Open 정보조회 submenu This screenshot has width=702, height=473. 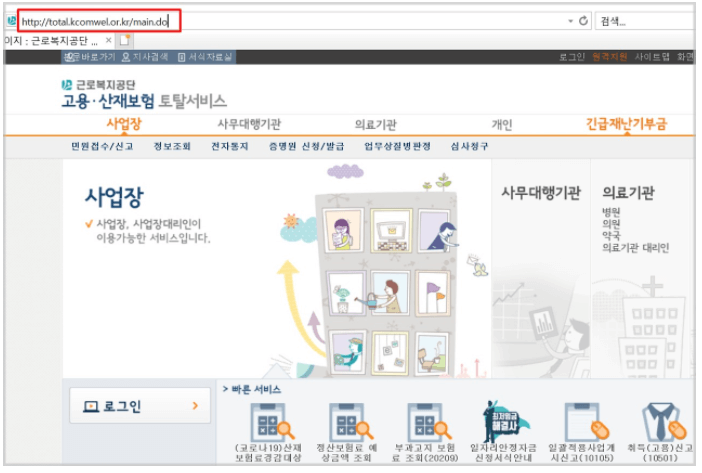[172, 146]
